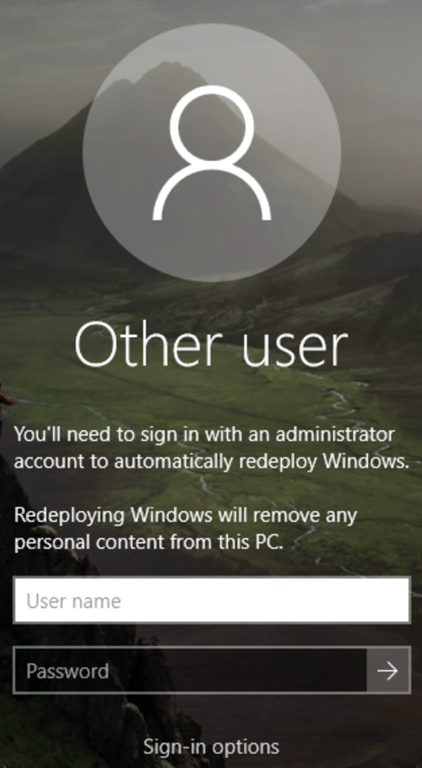
Task: Click the word "Other" in the heading
Action: click(149, 344)
